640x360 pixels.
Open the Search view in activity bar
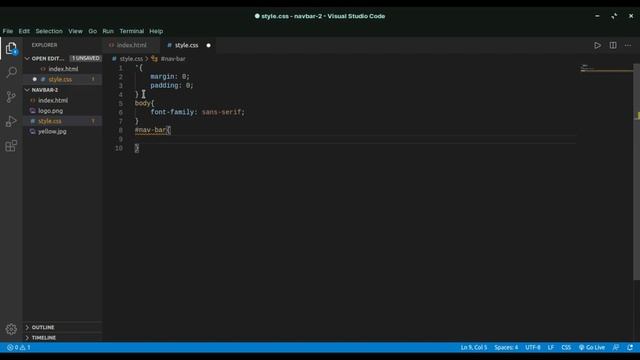(x=11, y=72)
